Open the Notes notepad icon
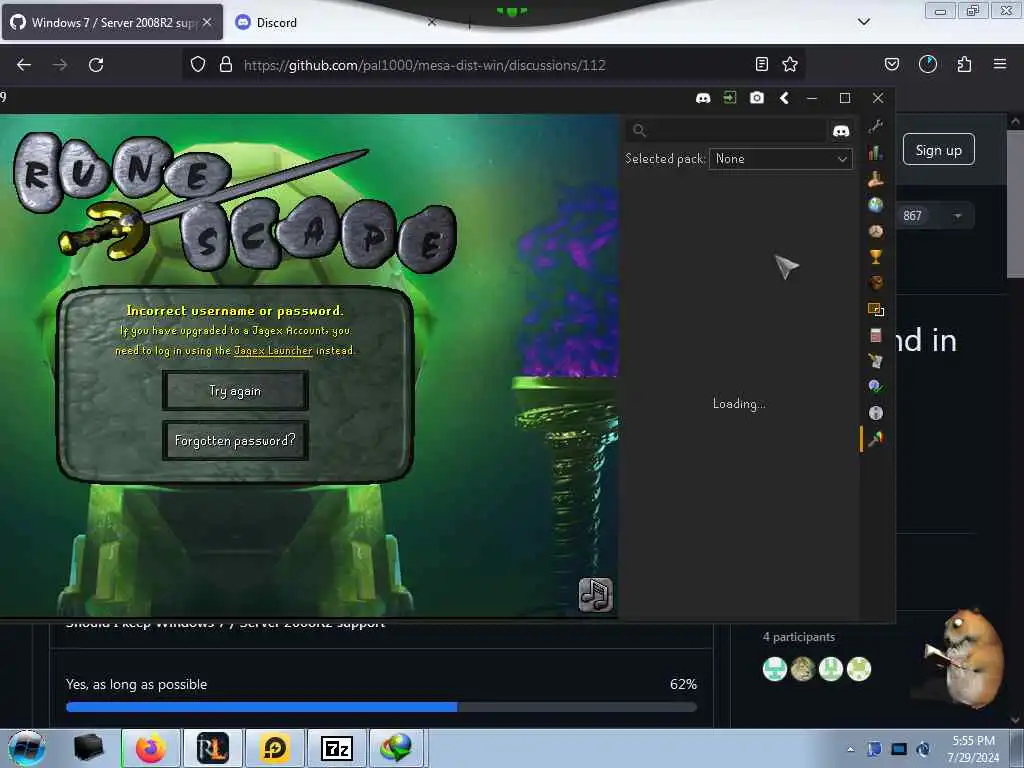Viewport: 1024px width, 768px height. point(876,335)
